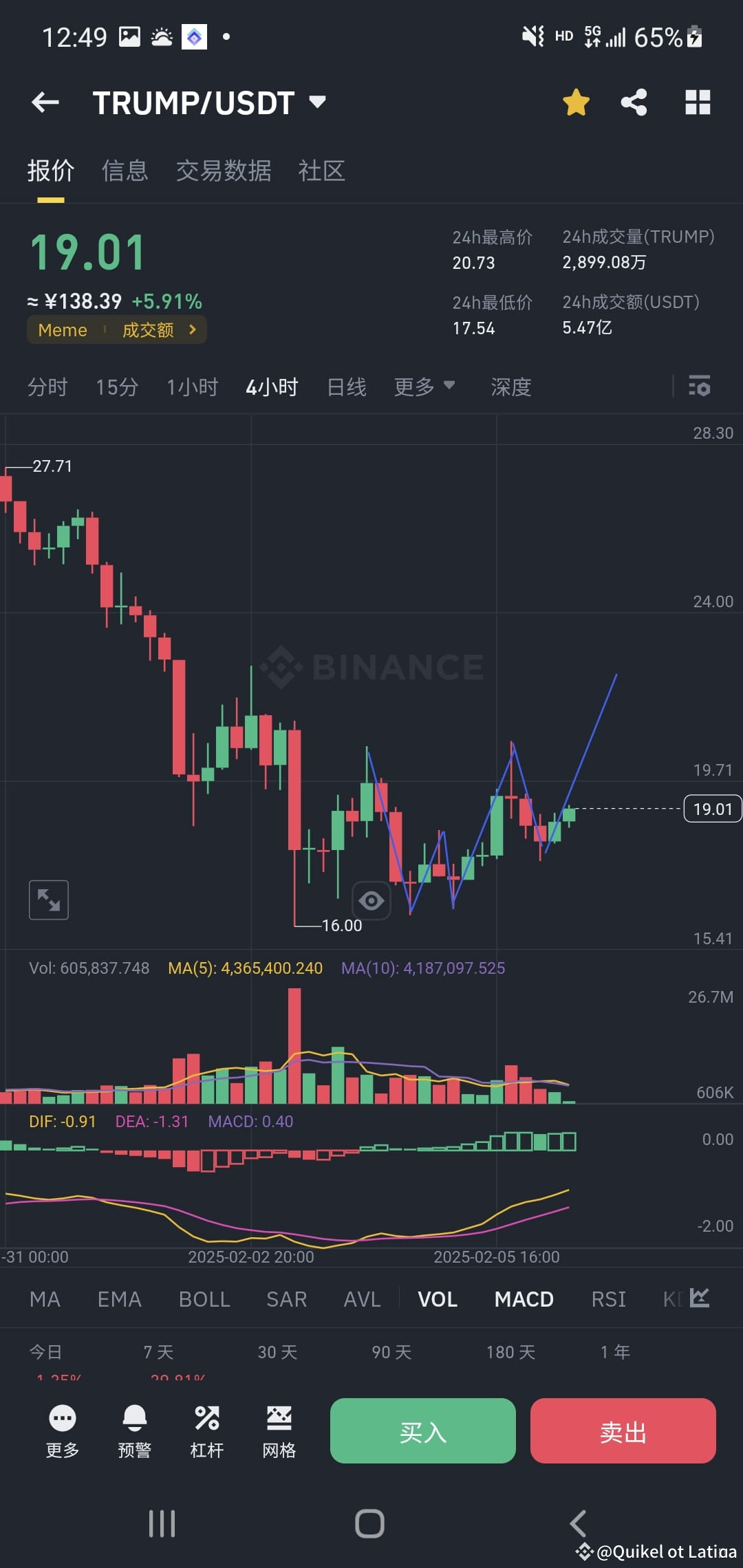The width and height of the screenshot is (743, 1568).
Task: Open the grid layout icon top right
Action: 697,102
